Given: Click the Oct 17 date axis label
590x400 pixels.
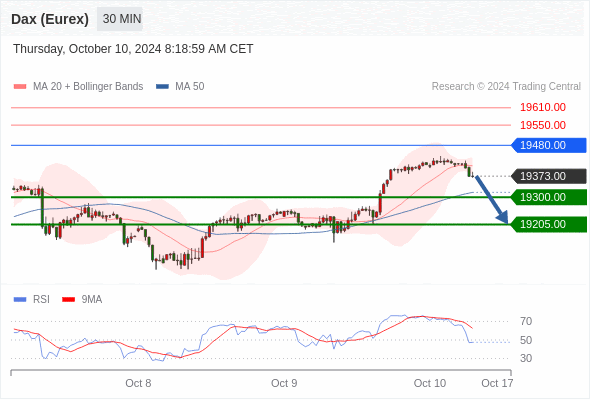Looking at the screenshot, I should (x=497, y=383).
